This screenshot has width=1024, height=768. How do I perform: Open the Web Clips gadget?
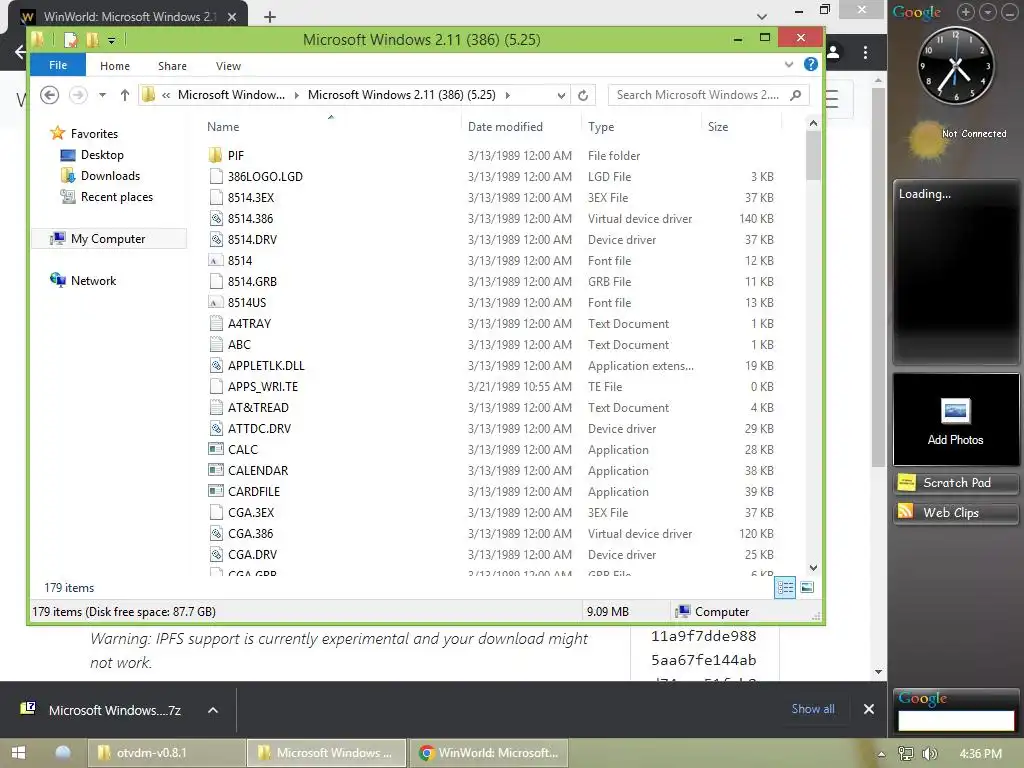click(x=955, y=513)
